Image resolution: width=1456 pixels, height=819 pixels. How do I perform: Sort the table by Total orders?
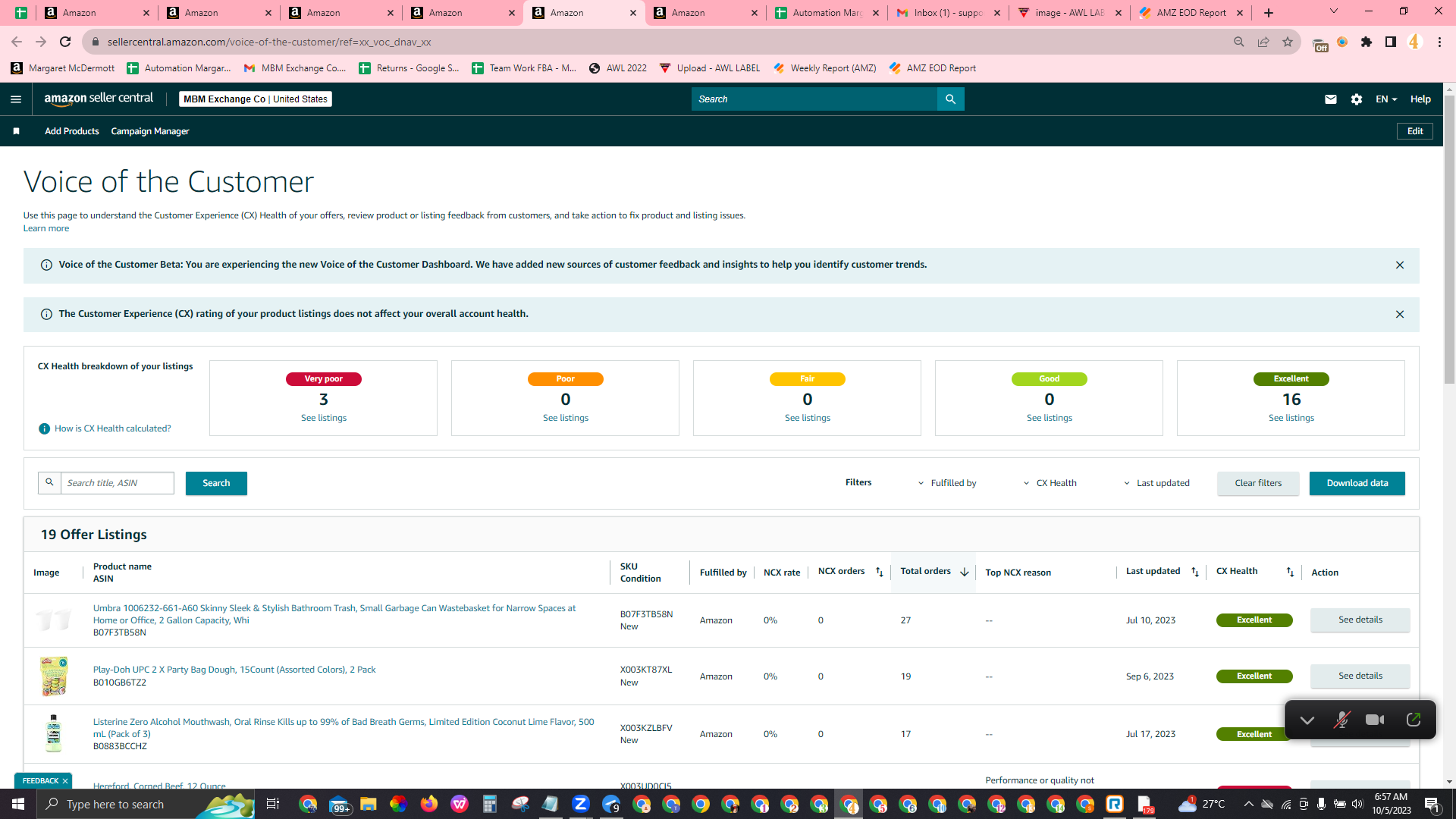click(965, 573)
